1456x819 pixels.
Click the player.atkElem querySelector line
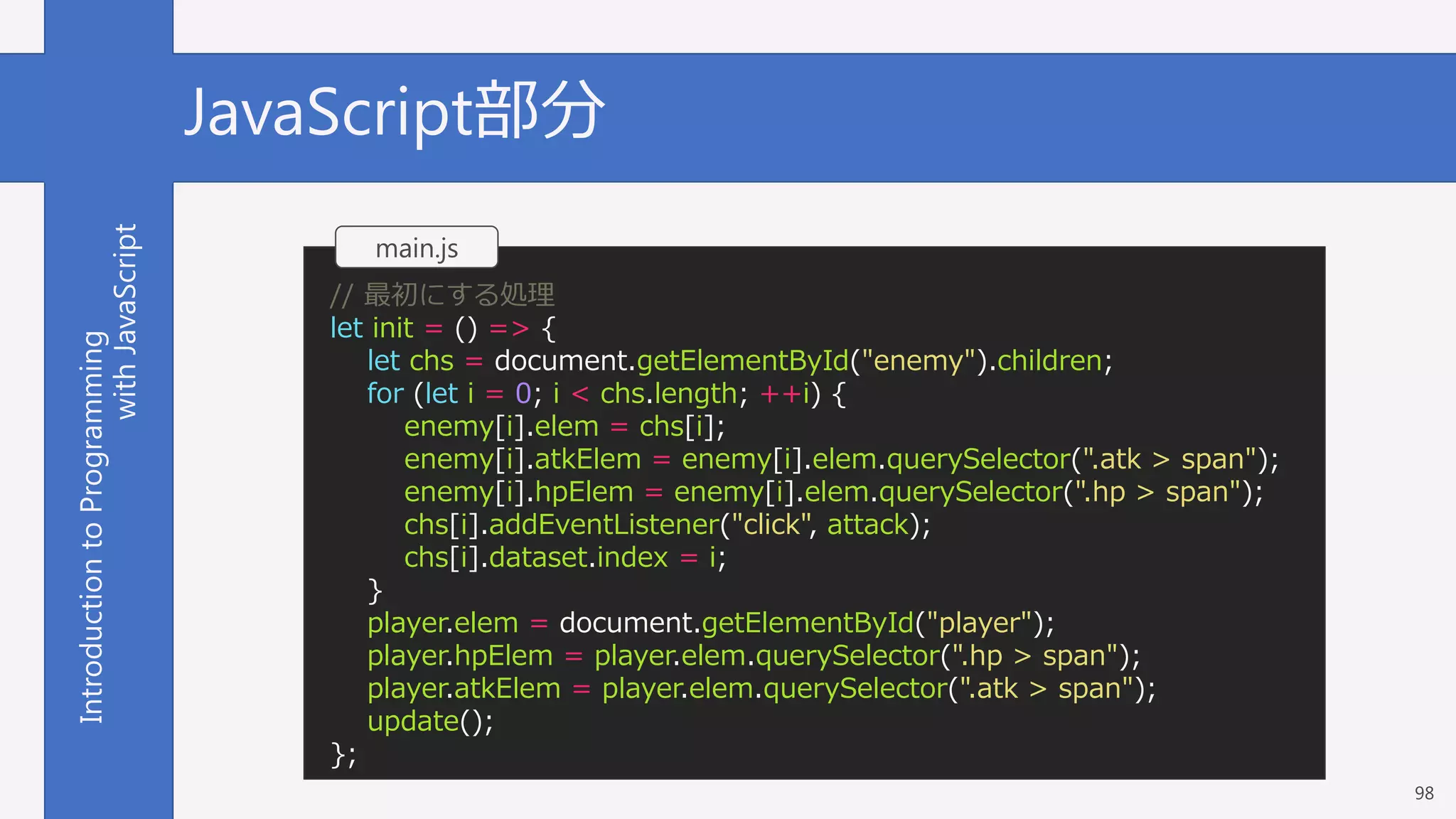[761, 688]
